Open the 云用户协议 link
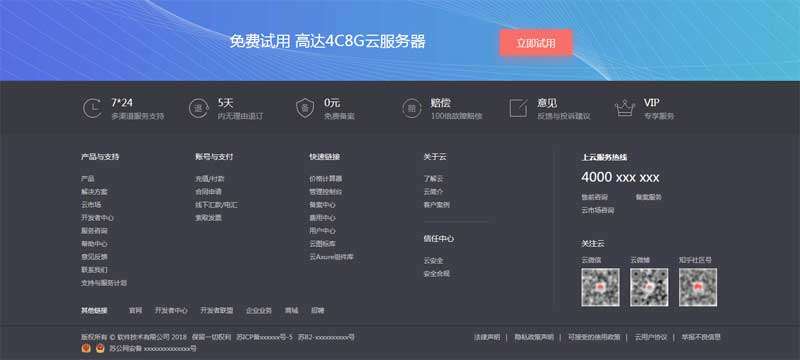The image size is (800, 360). pyautogui.click(x=651, y=337)
